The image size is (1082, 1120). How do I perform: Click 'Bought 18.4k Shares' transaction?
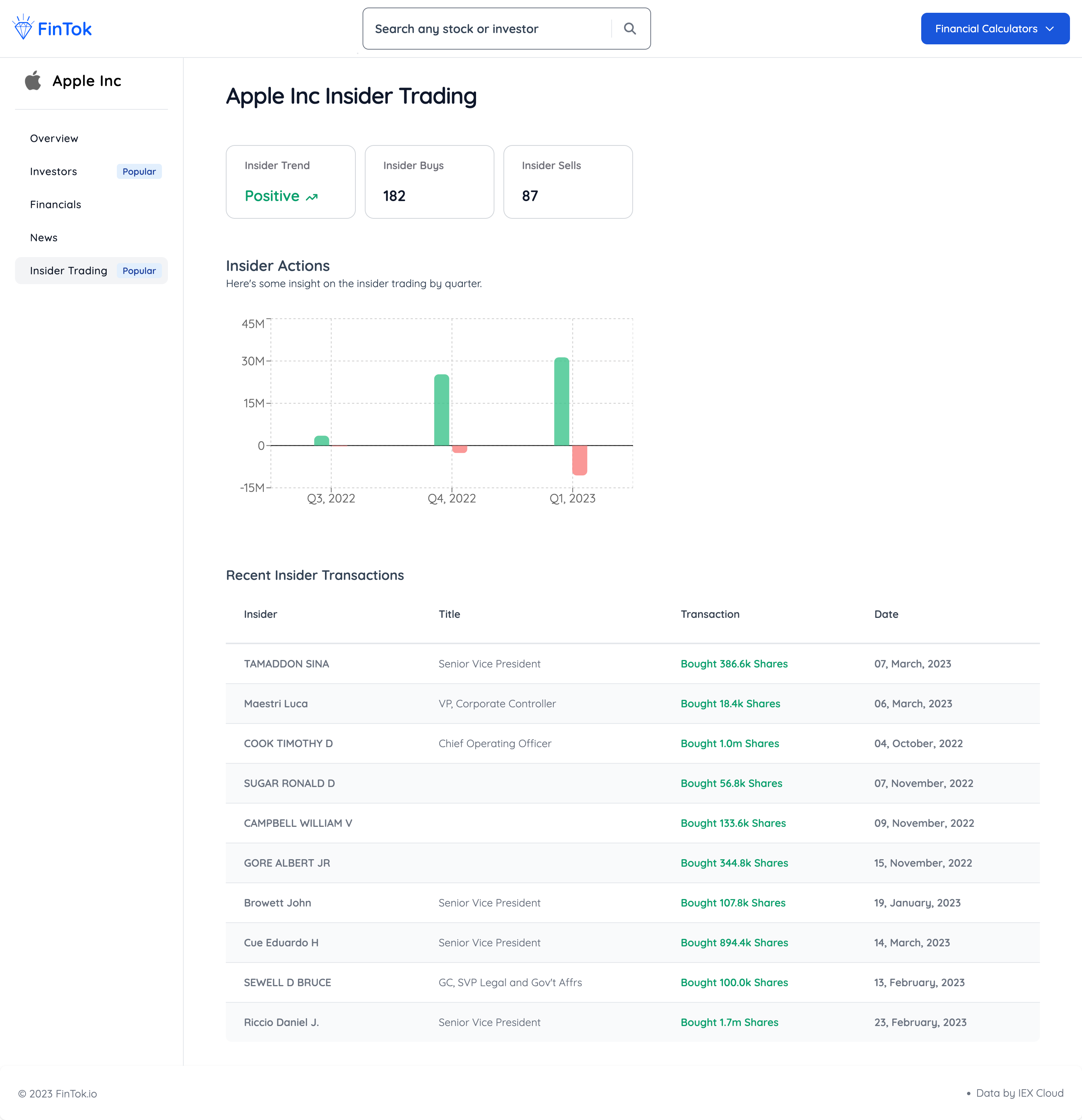click(x=730, y=704)
